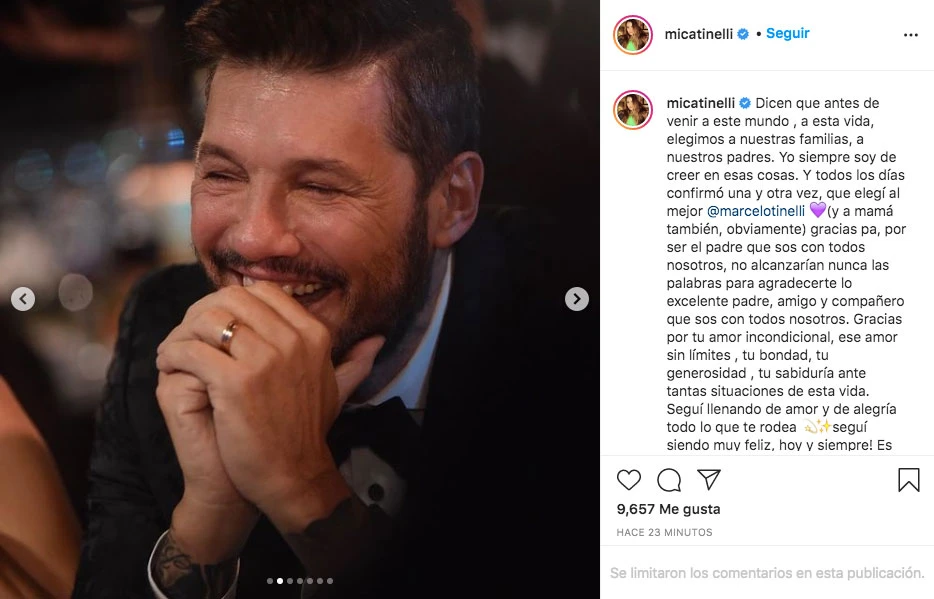The image size is (934, 599).
Task: Open the three-dot more options menu
Action: coord(910,34)
